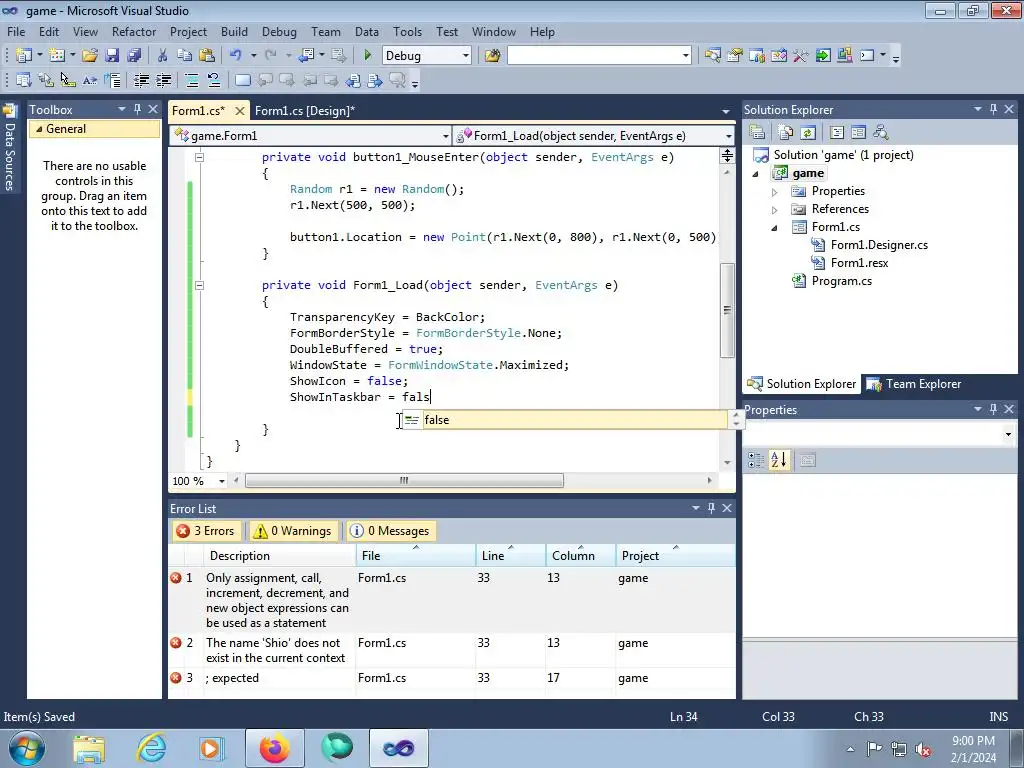Open the Properties Window toolbar icon
This screenshot has width=1024, height=768.
click(735, 56)
